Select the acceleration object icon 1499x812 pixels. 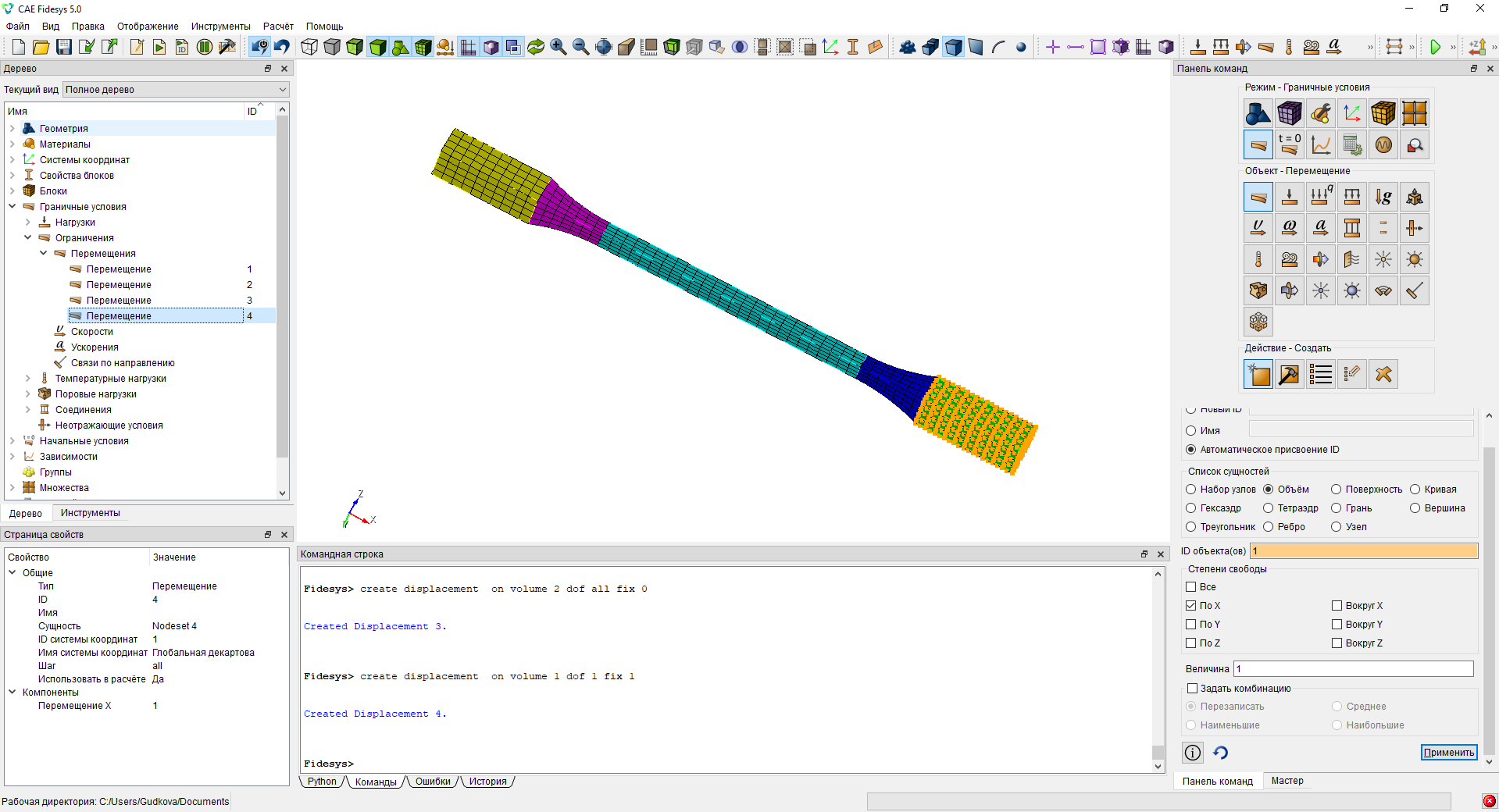click(1321, 228)
